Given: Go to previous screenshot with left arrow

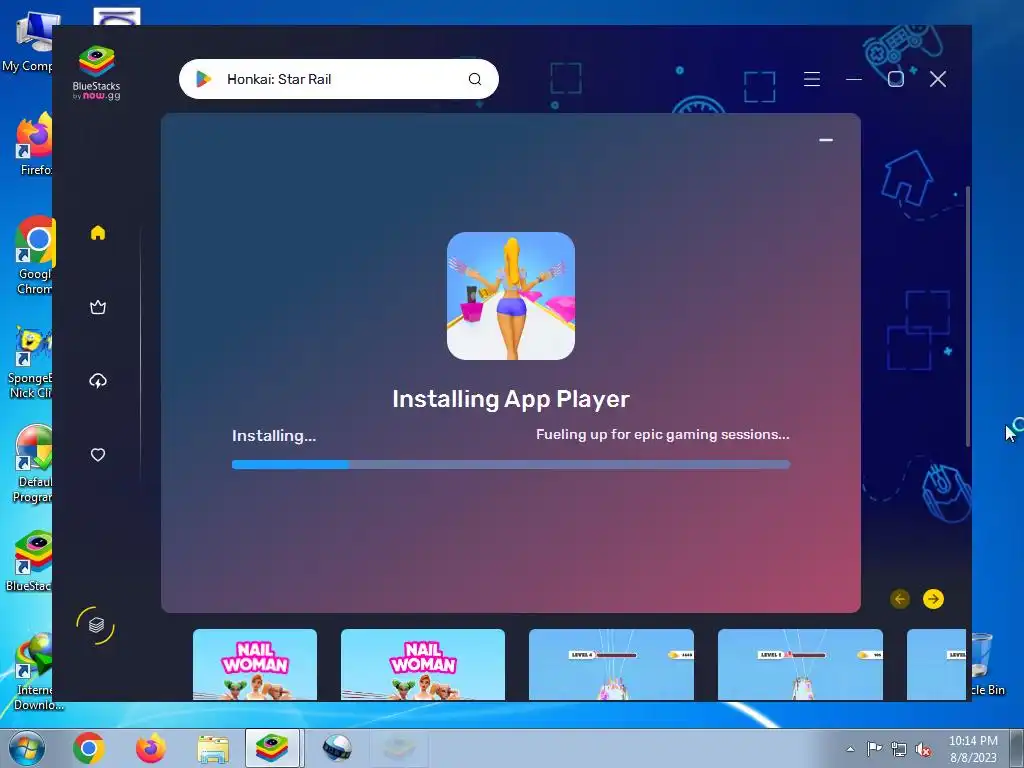Looking at the screenshot, I should coord(900,599).
